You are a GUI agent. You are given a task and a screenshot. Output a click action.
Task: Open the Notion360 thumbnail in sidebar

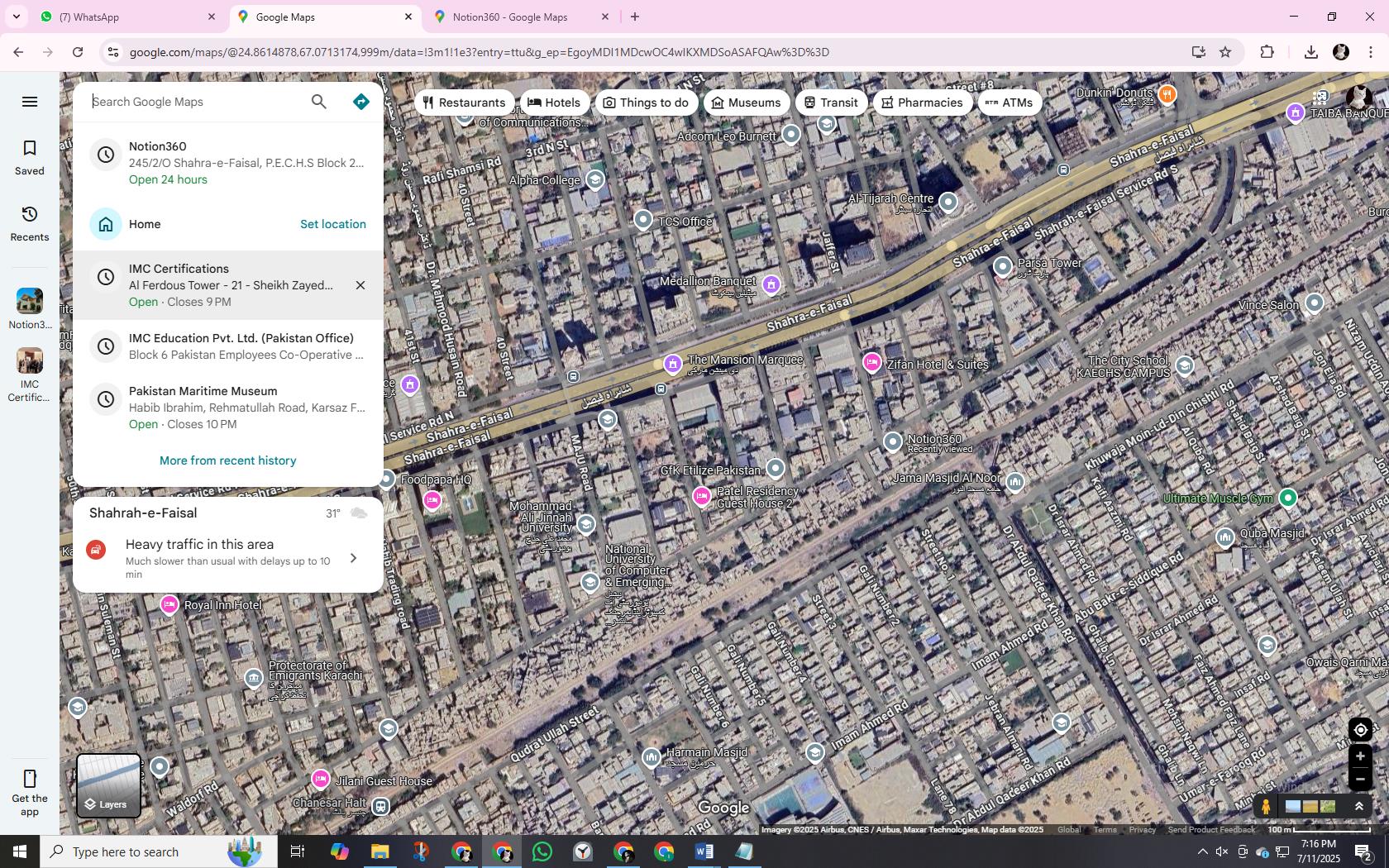[30, 301]
